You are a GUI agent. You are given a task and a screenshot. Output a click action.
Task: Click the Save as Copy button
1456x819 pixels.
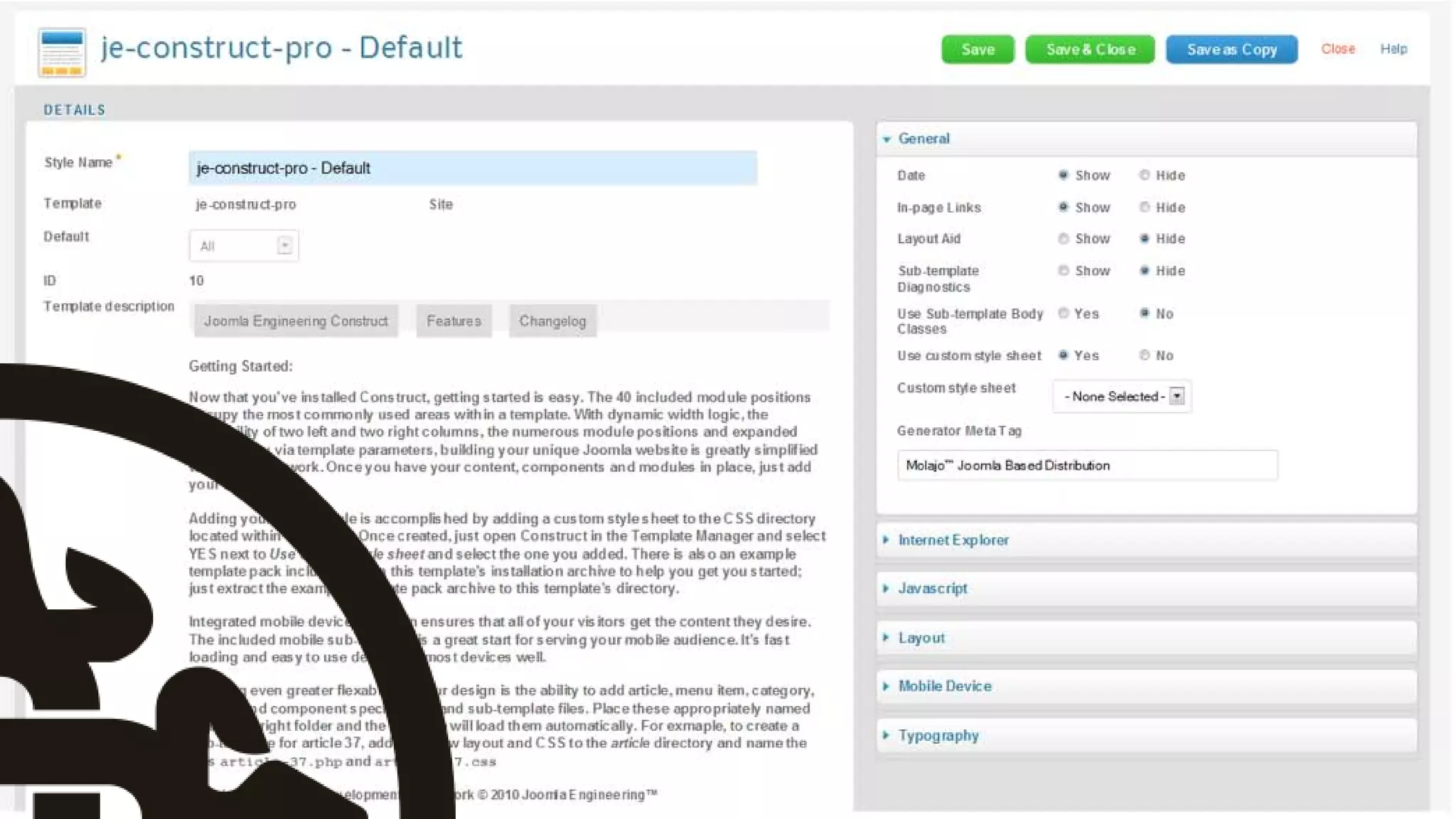[1231, 50]
